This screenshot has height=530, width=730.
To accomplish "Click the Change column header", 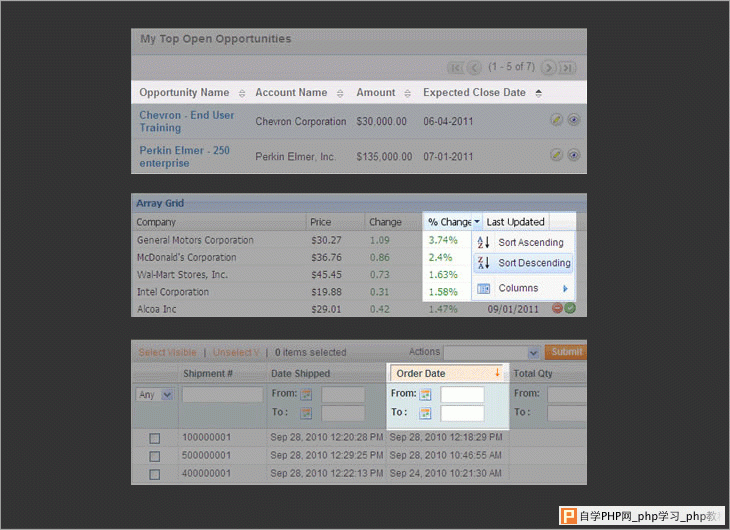I will point(393,222).
